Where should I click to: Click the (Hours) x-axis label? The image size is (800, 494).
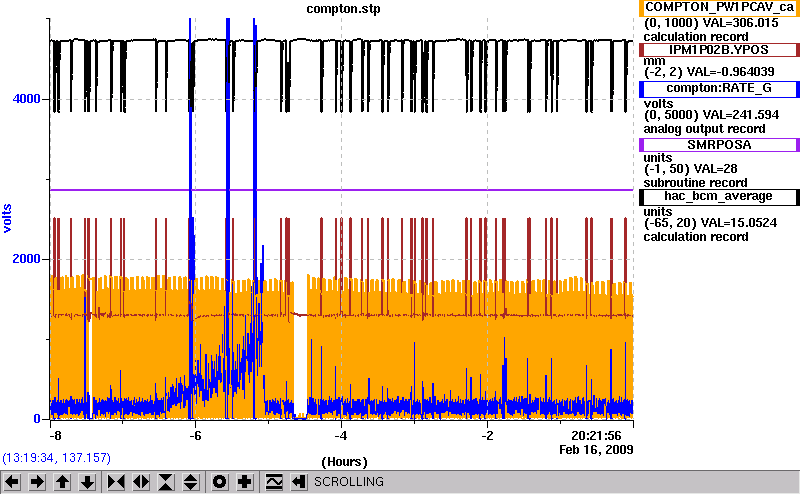(x=344, y=462)
